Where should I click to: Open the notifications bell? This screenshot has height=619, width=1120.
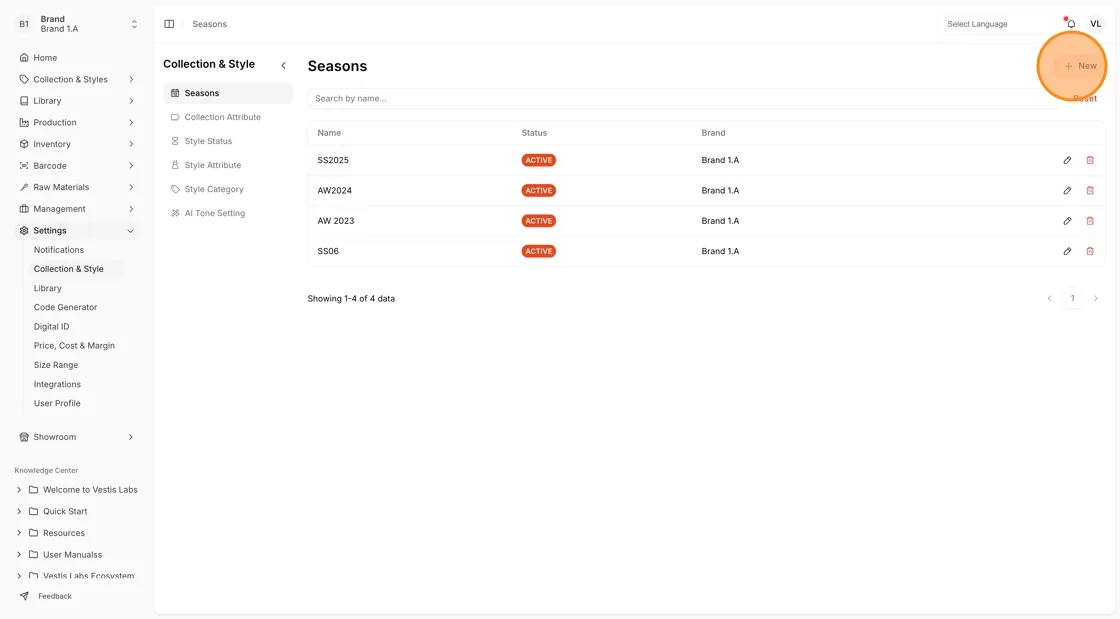click(1071, 24)
